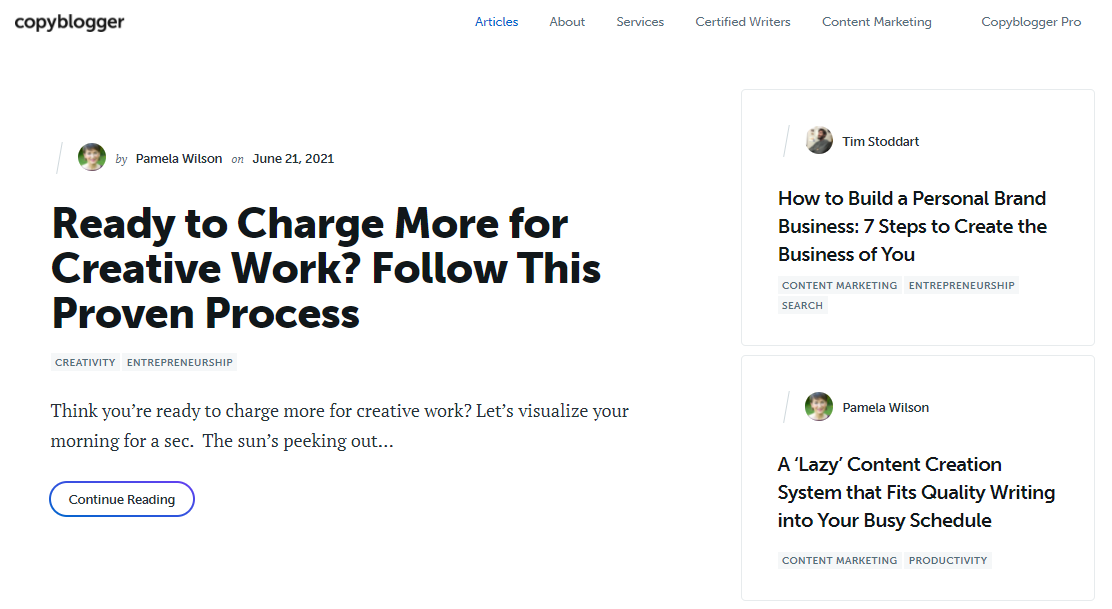Click the June 21, 2021 publish date
This screenshot has width=1112, height=609.
tap(293, 158)
